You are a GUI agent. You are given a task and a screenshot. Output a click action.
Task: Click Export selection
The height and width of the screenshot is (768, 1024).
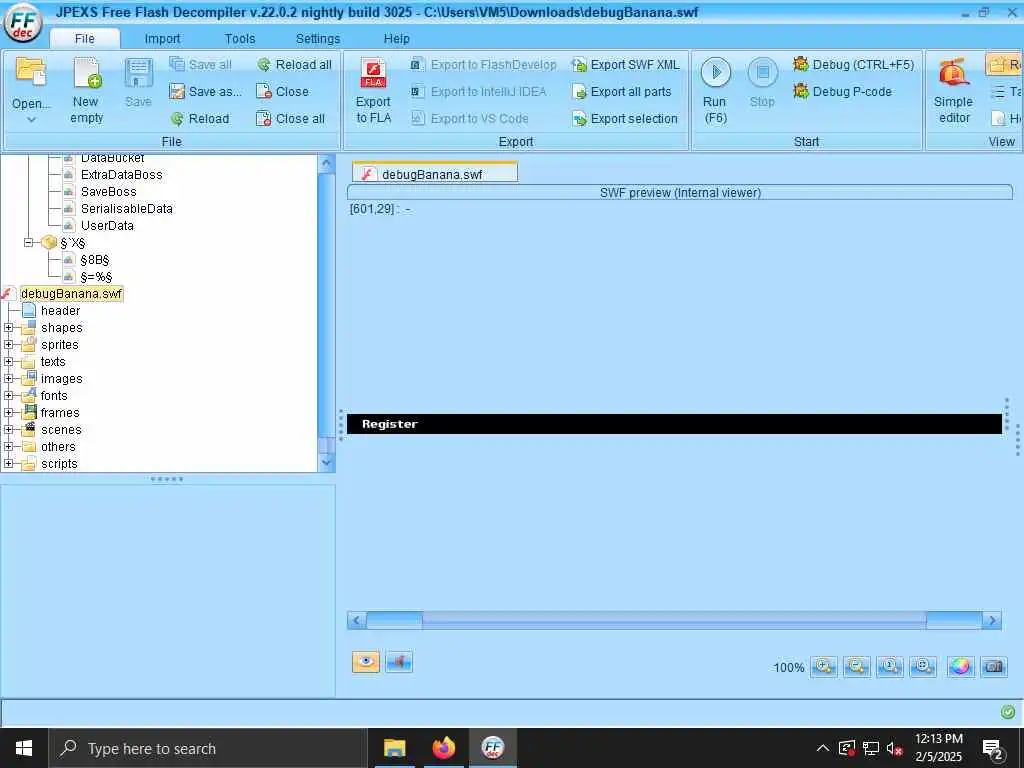coord(625,118)
